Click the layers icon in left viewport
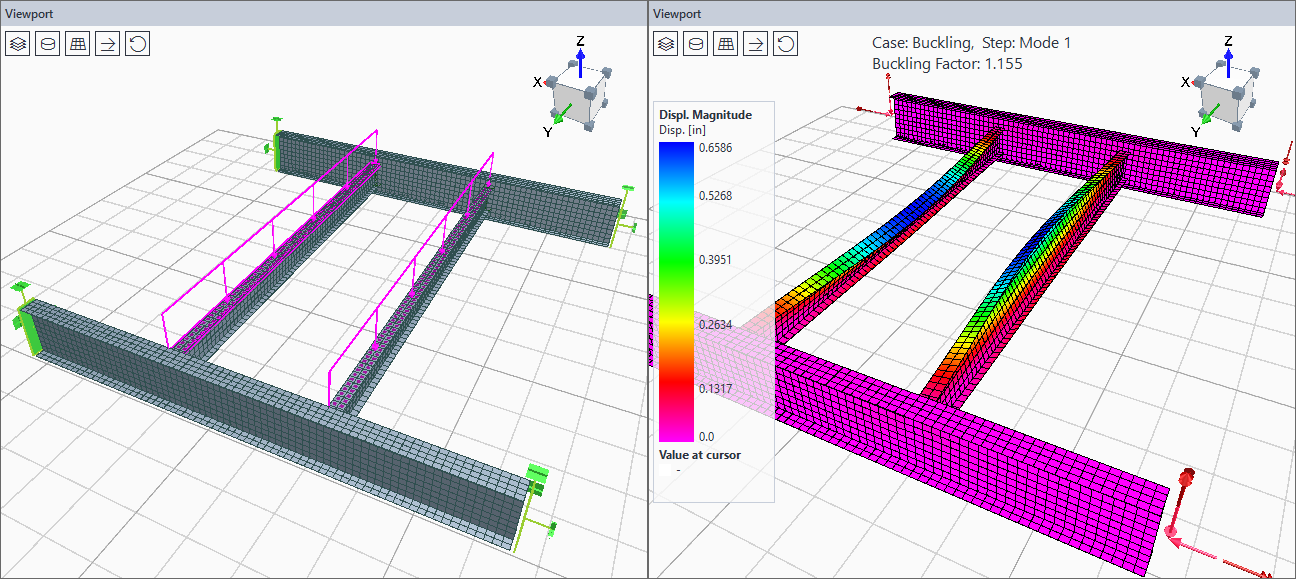 coord(18,44)
